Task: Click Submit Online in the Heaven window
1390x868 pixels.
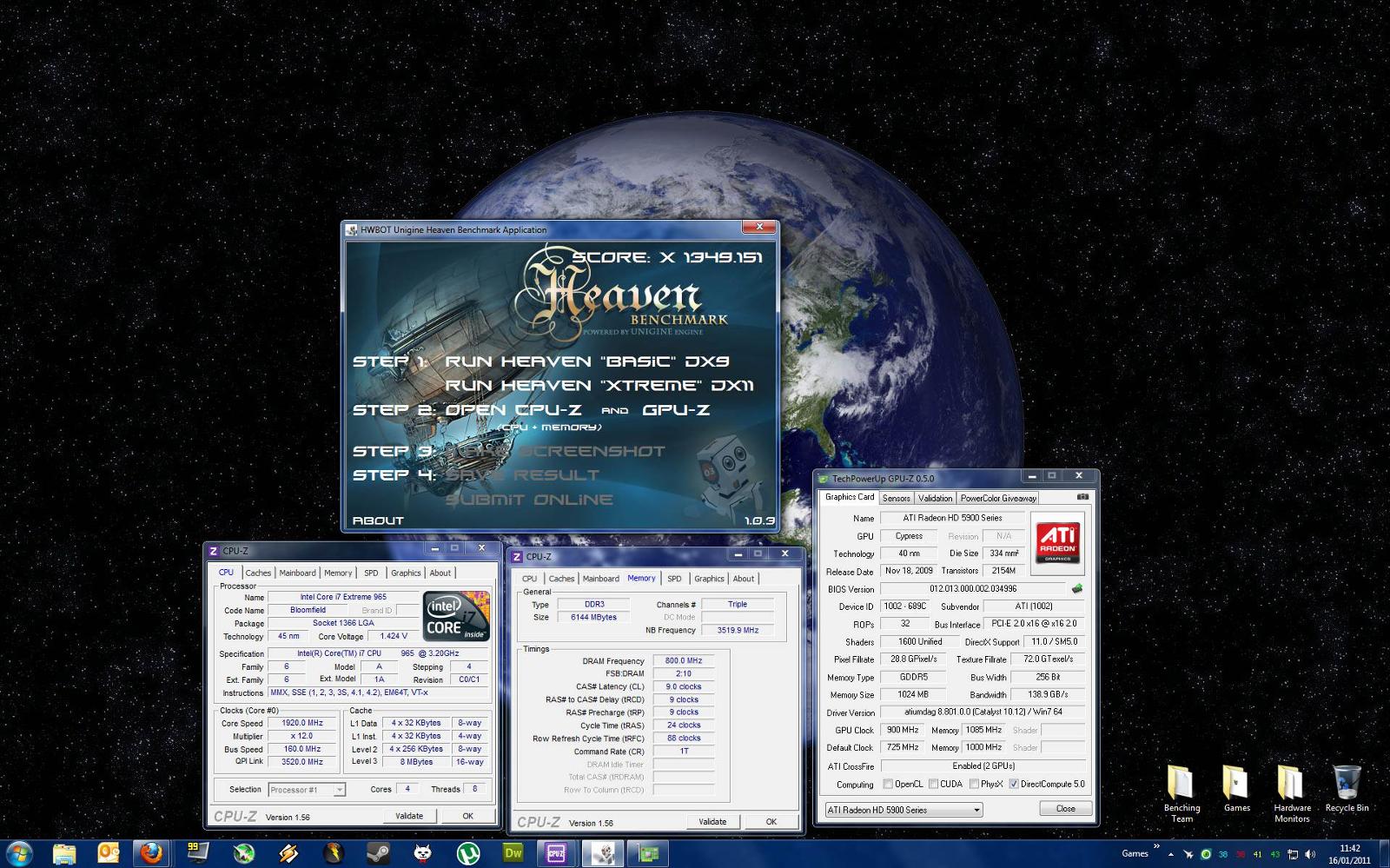Action: [x=529, y=500]
